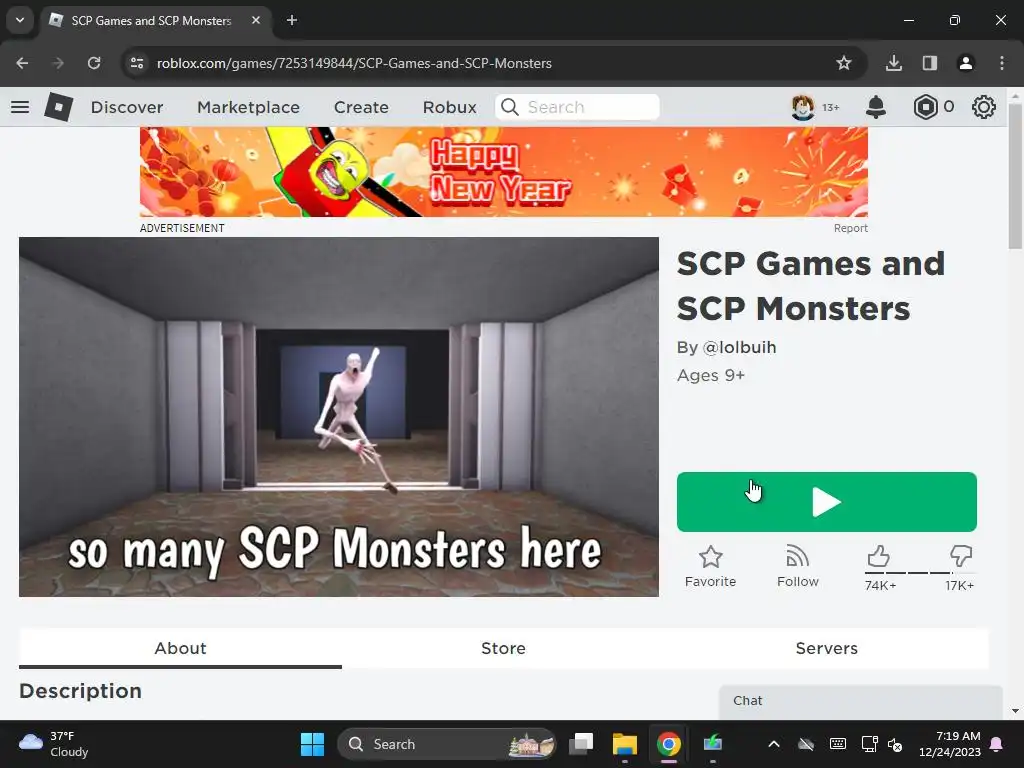
Task: Click the 13+ age label
Action: 830,107
